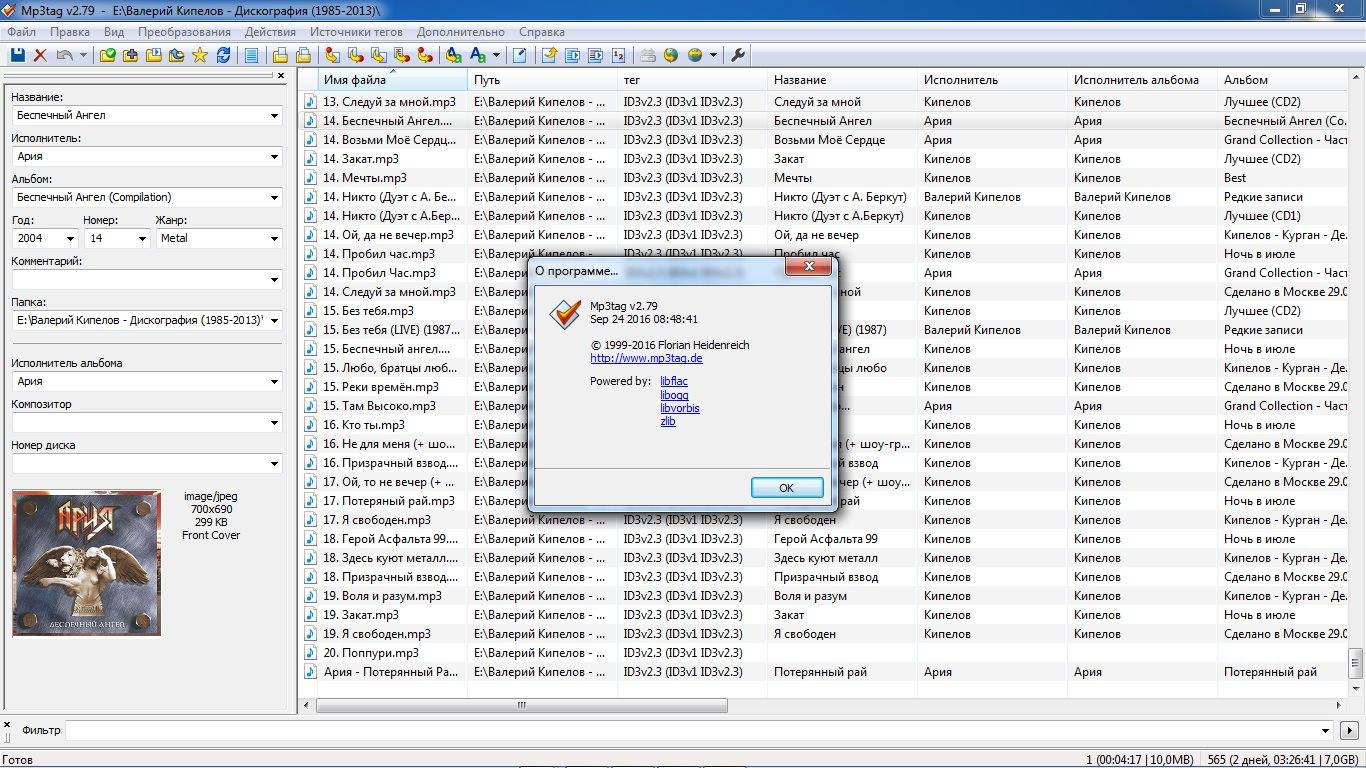Screen dimensions: 1366x768
Task: Open the Справка menu
Action: click(x=542, y=32)
